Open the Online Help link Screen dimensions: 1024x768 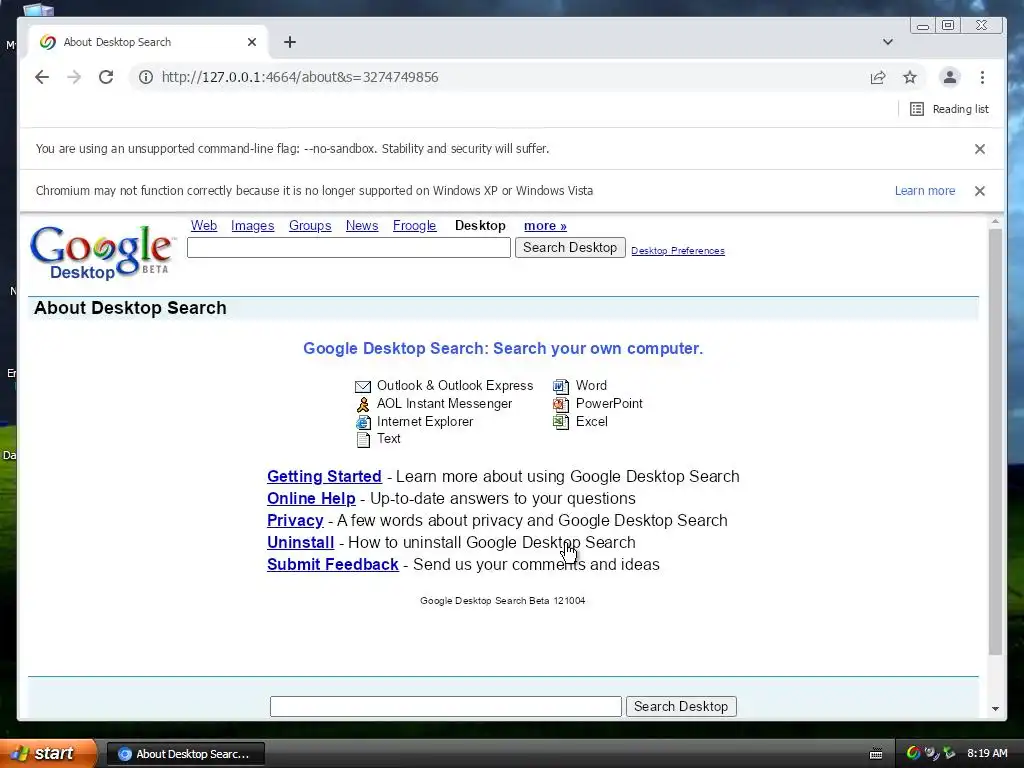311,498
